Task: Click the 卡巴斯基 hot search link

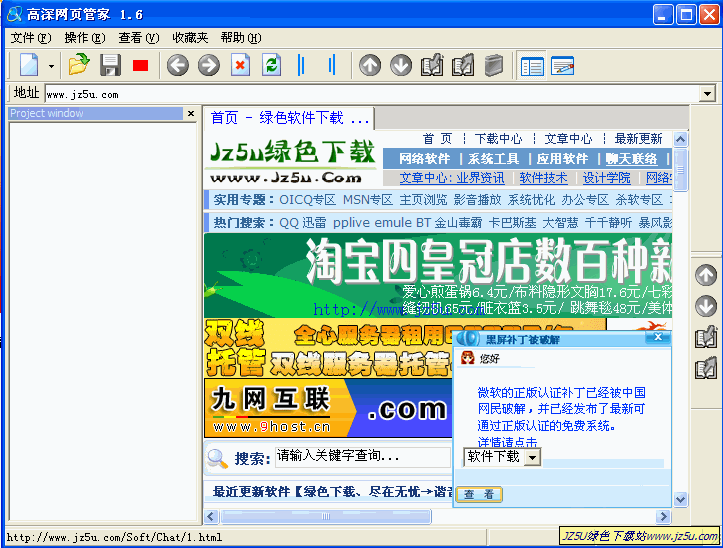Action: click(x=512, y=223)
